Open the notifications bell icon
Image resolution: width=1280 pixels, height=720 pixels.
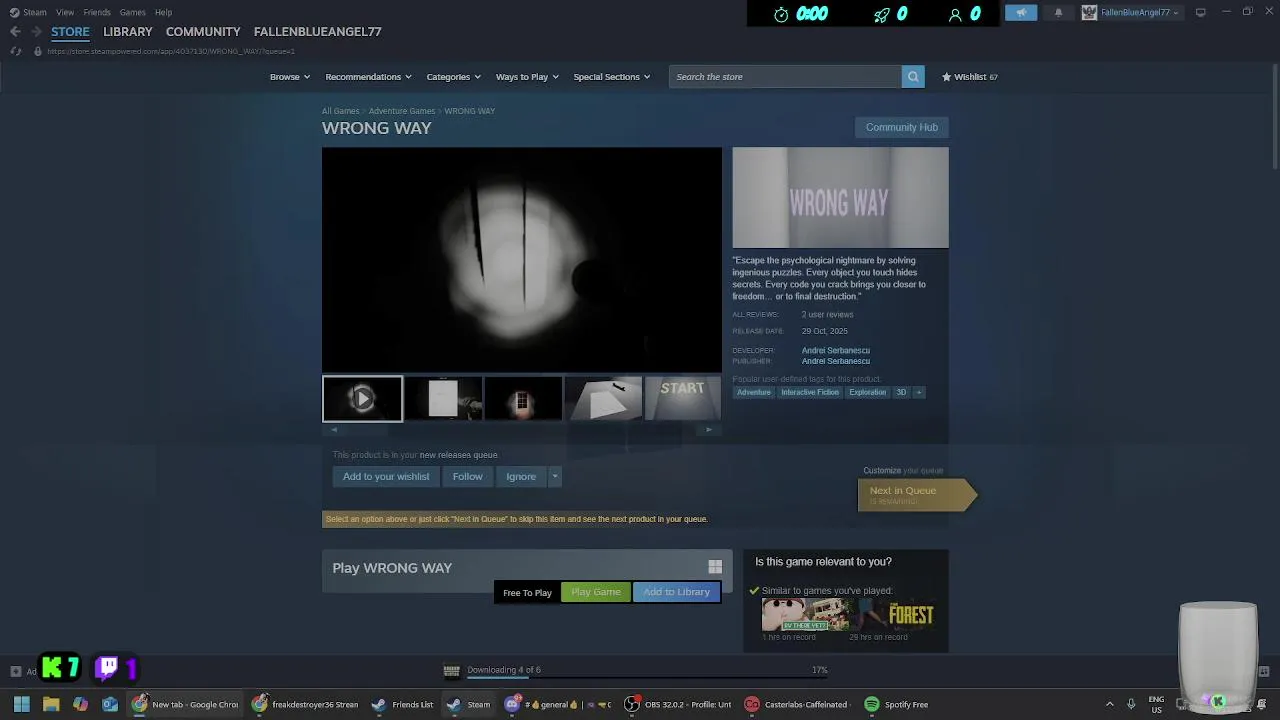click(x=1058, y=13)
